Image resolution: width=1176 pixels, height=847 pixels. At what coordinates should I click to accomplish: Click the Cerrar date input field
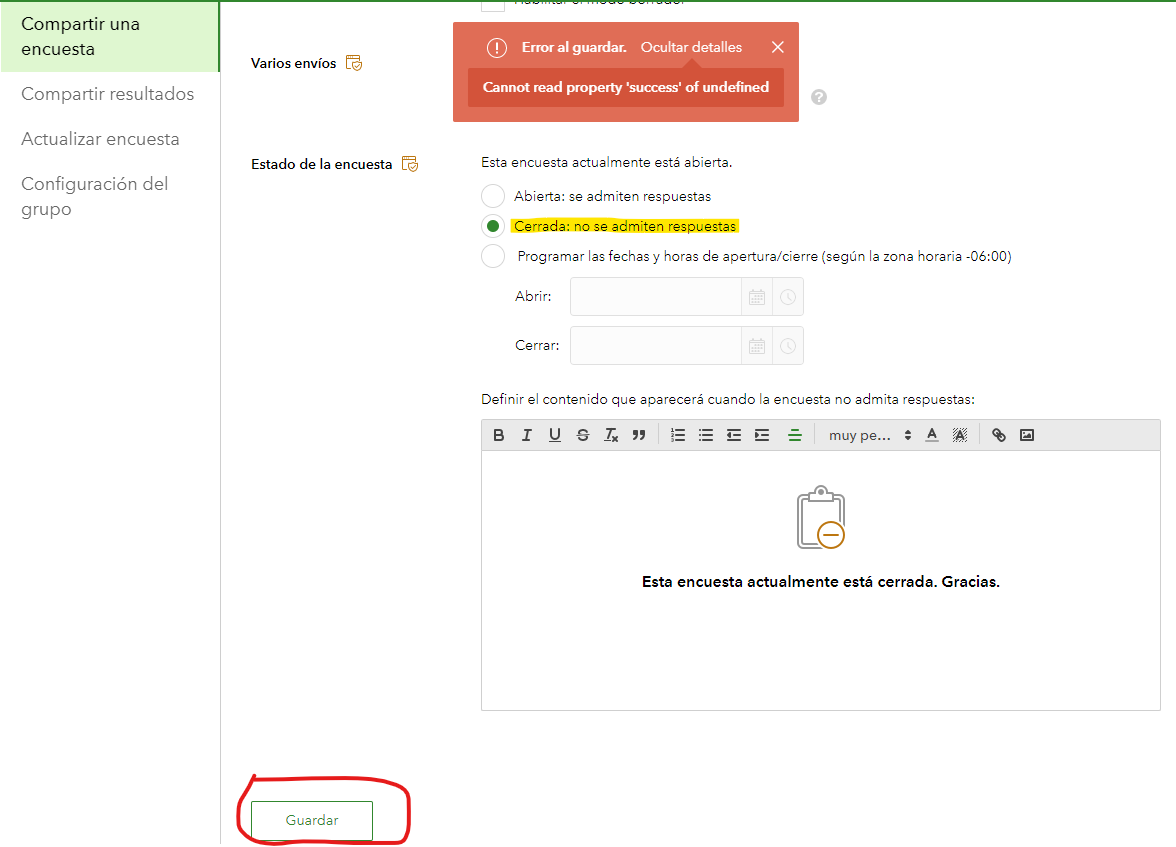(656, 346)
